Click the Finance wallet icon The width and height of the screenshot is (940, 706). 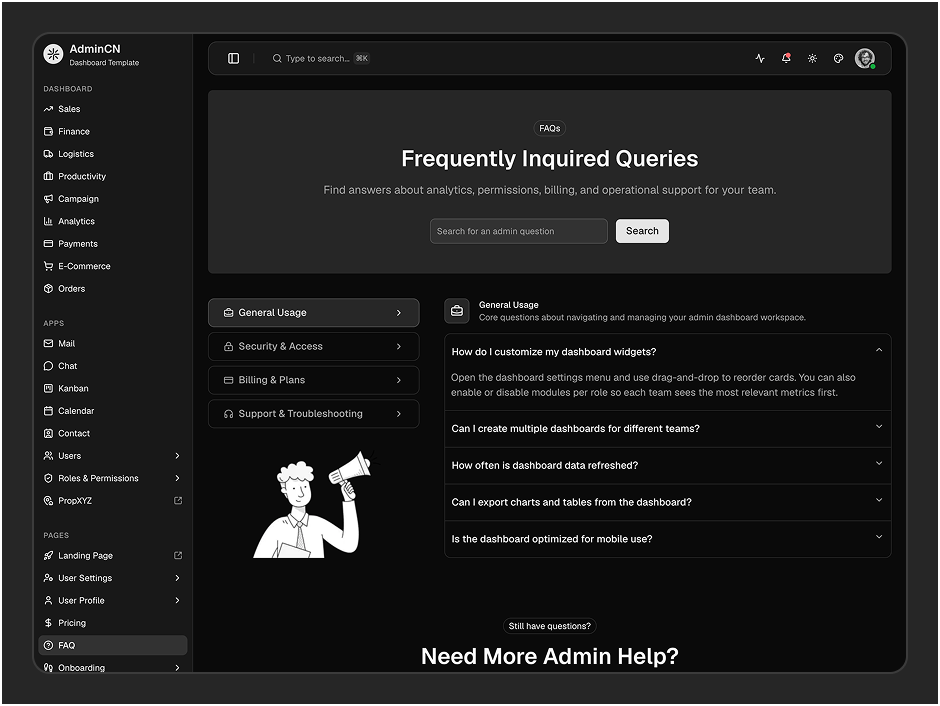(49, 131)
